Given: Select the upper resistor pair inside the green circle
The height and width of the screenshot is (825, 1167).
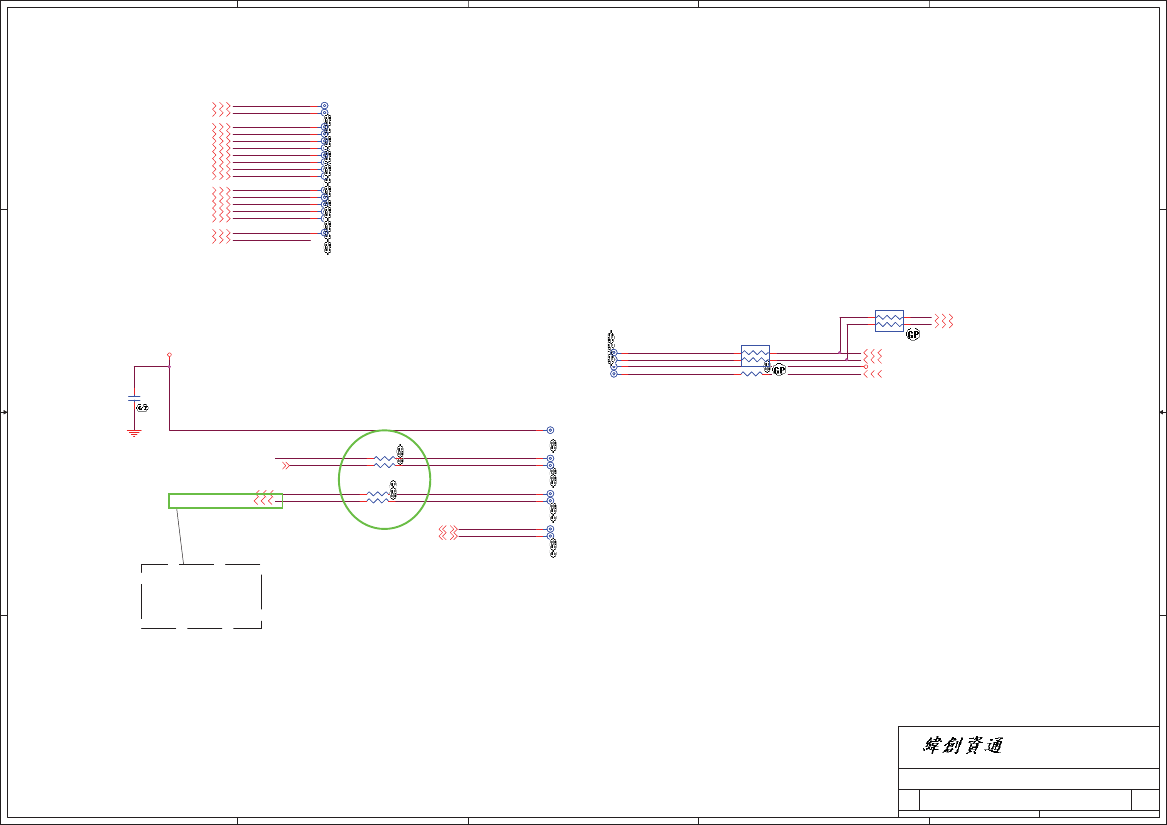Looking at the screenshot, I should (385, 462).
